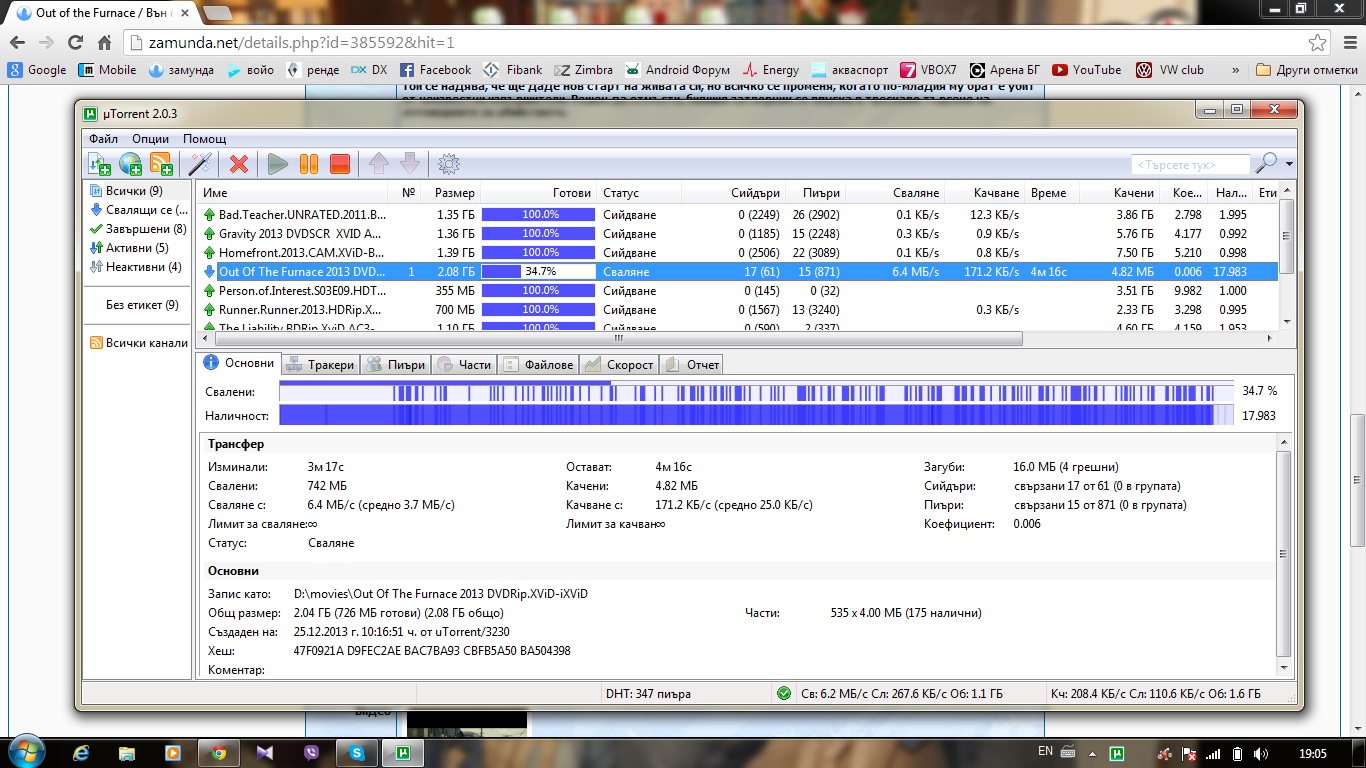Image resolution: width=1366 pixels, height=768 pixels.
Task: Open Create New Torrent wand icon
Action: click(200, 164)
